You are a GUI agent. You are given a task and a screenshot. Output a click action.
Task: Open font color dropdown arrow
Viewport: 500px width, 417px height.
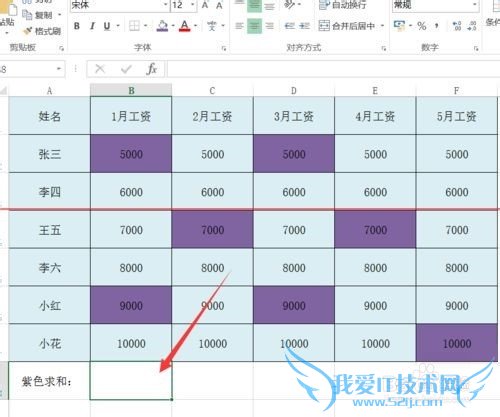pos(195,26)
